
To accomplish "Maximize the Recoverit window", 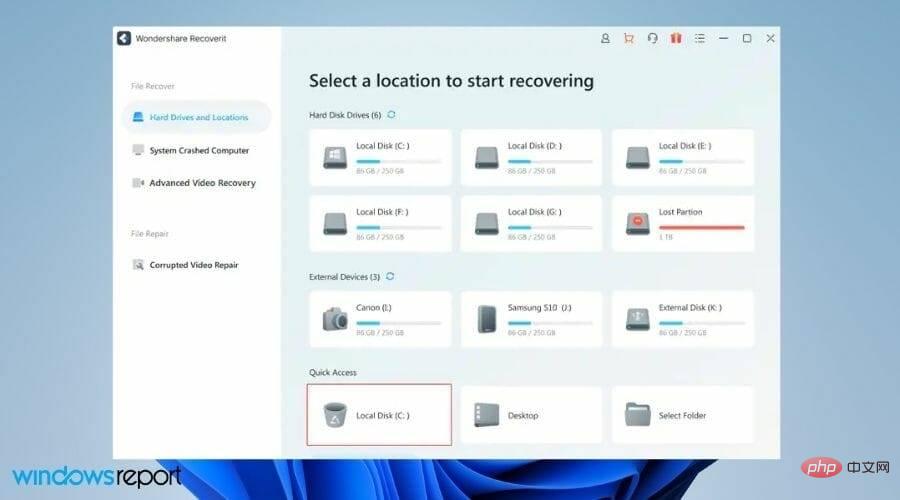I will coord(747,38).
